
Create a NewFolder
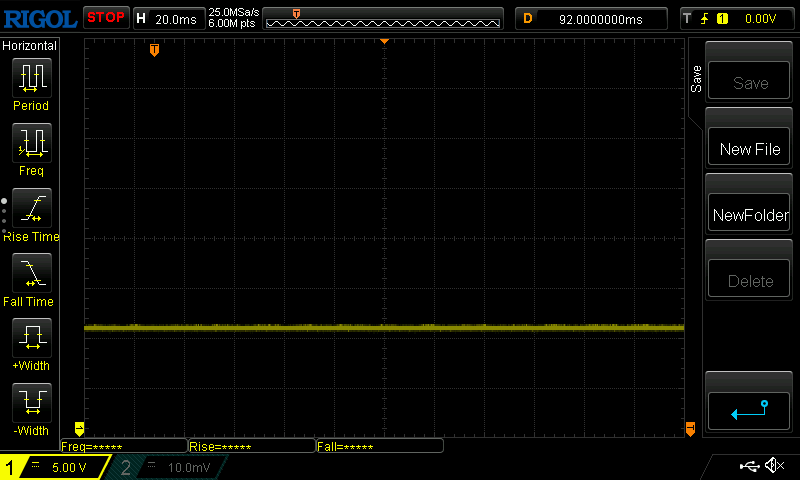748,213
